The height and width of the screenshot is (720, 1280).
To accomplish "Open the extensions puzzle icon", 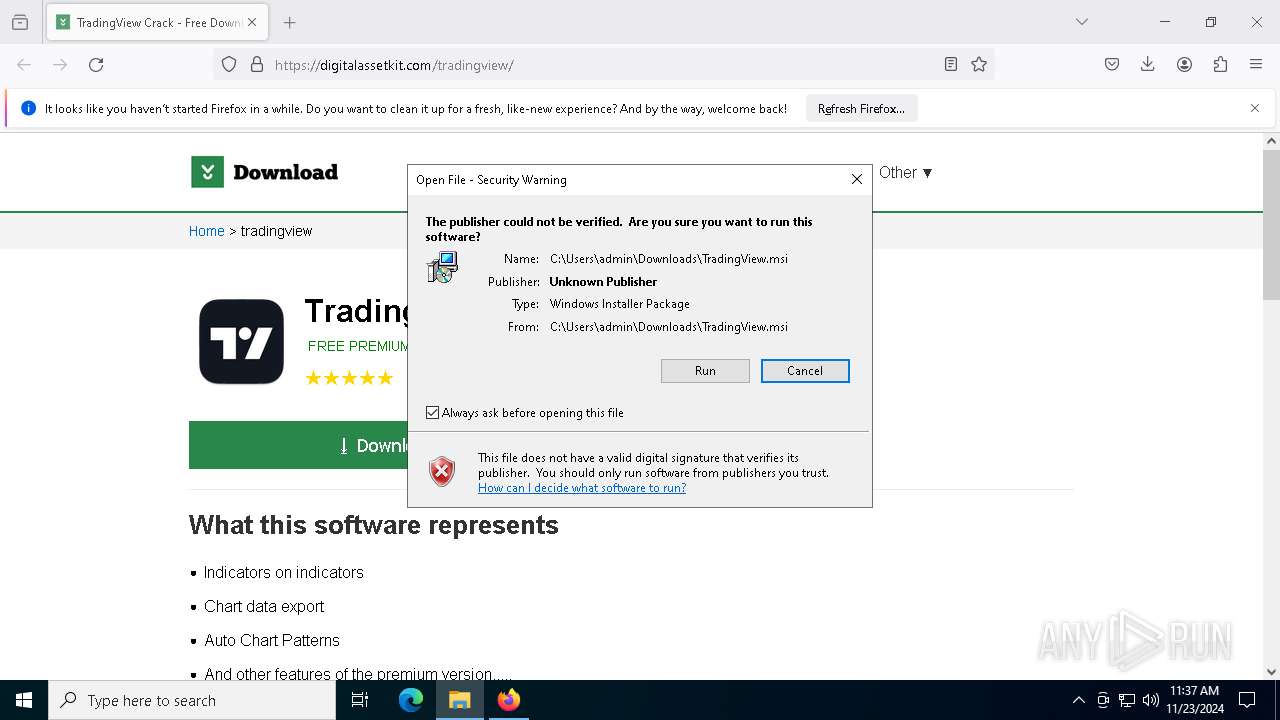I will (x=1220, y=65).
